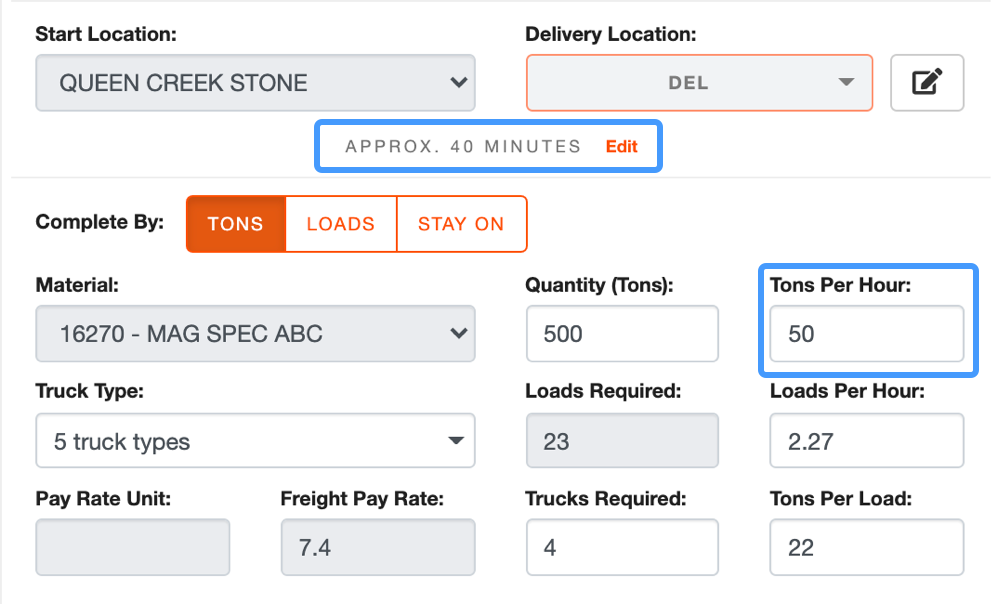Open the QUEEN CREEK STONE dropdown
The width and height of the screenshot is (998, 604).
255,83
